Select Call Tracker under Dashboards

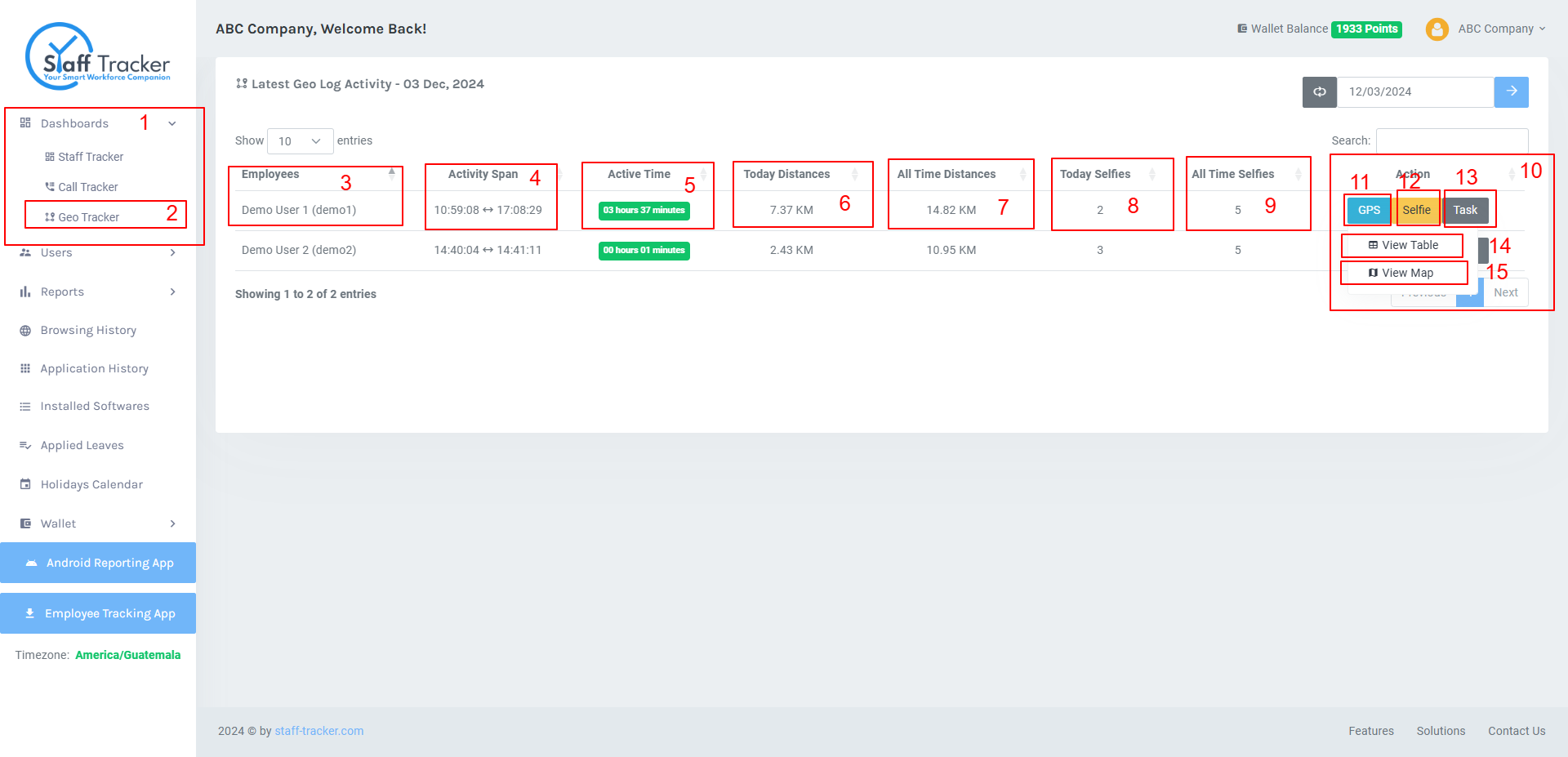click(x=87, y=187)
